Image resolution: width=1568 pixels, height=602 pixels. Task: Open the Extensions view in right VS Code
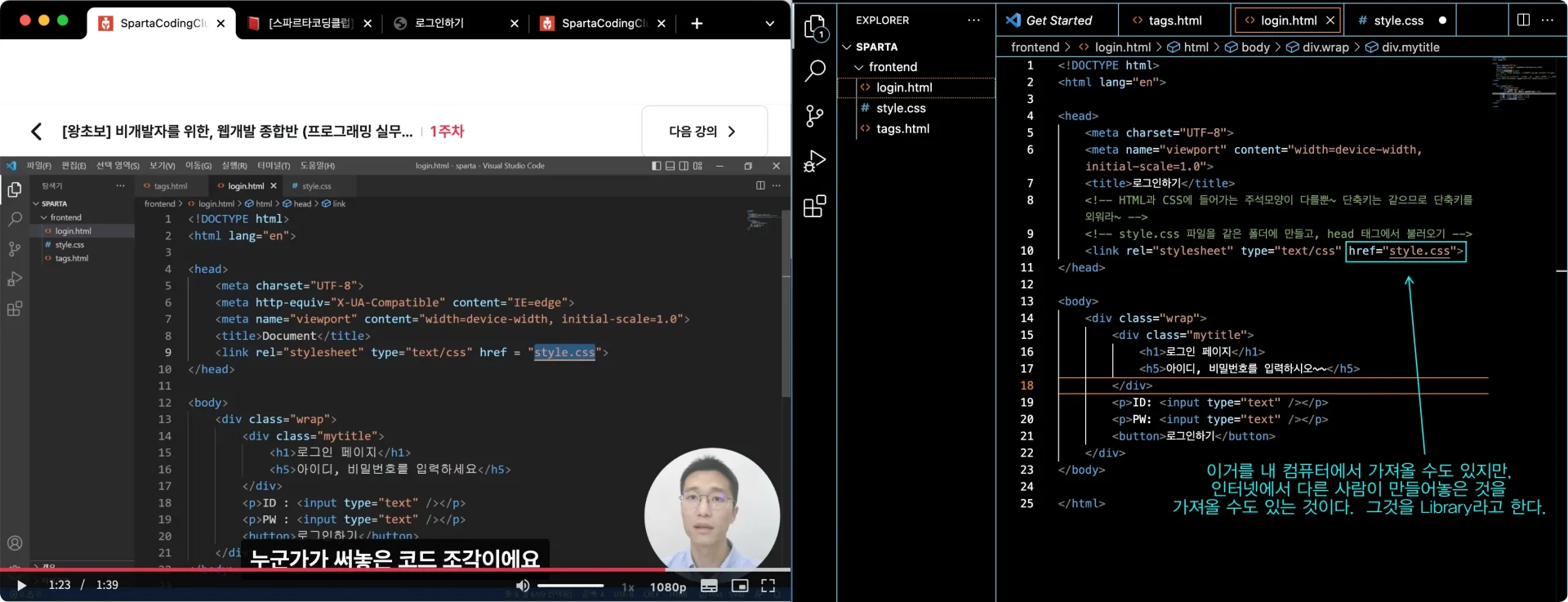pos(815,206)
